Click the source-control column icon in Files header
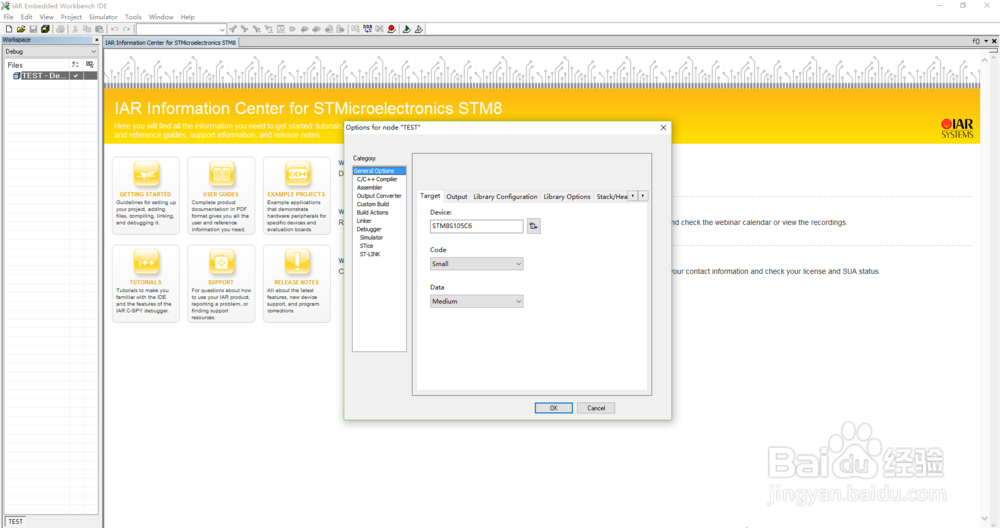The width and height of the screenshot is (1000, 528). point(90,64)
